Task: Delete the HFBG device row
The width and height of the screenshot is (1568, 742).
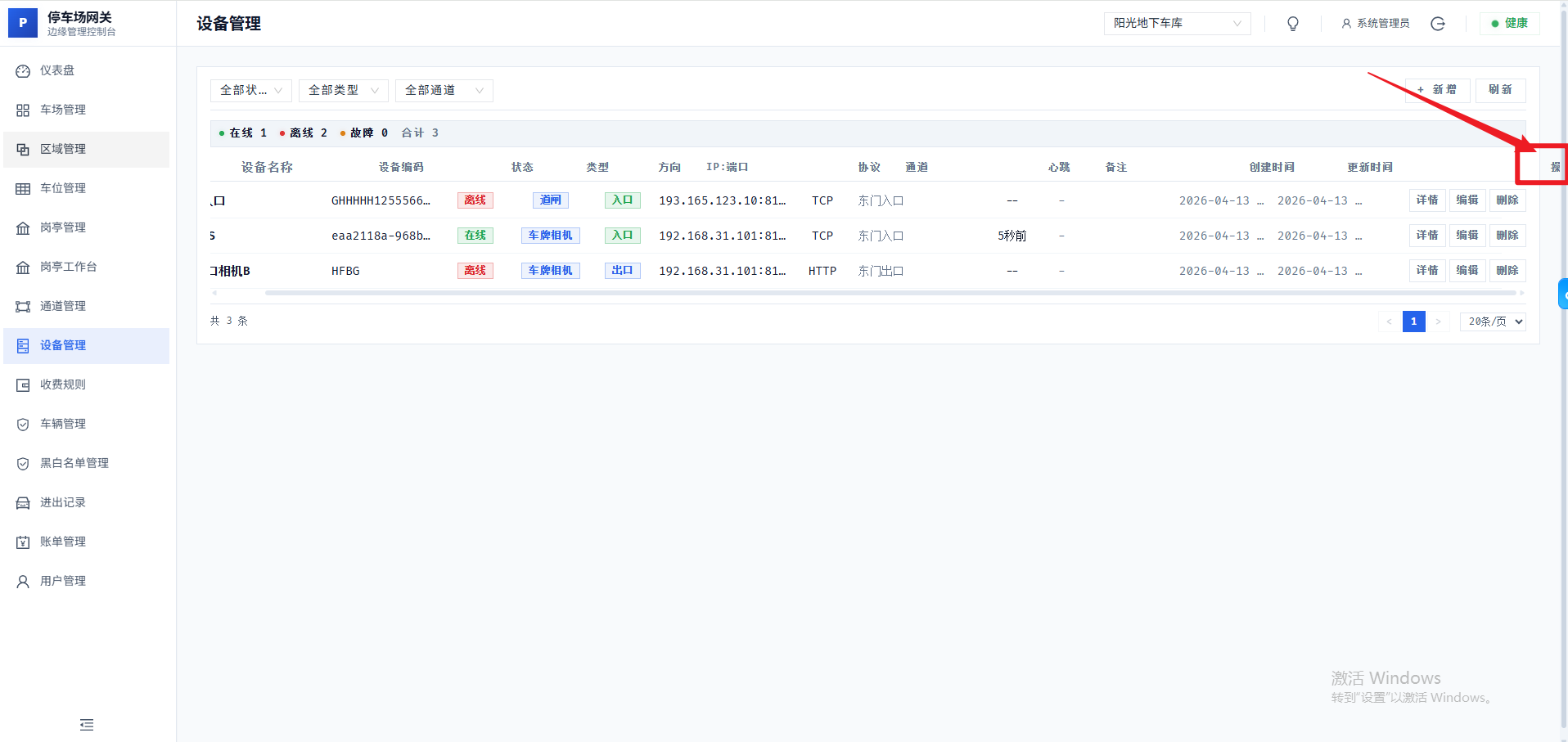Action: click(x=1507, y=271)
